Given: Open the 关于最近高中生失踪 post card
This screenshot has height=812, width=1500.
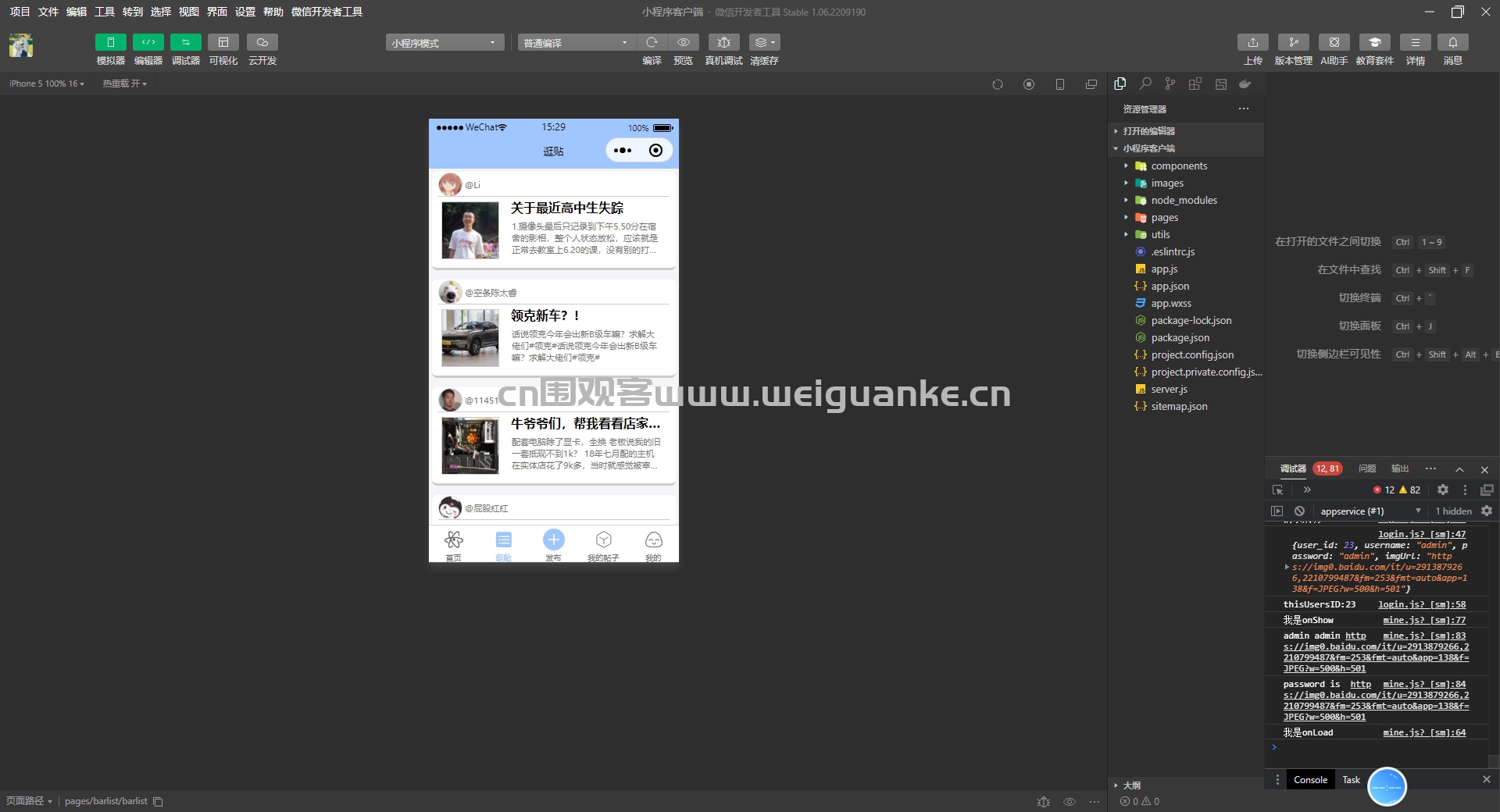Looking at the screenshot, I should click(x=554, y=220).
